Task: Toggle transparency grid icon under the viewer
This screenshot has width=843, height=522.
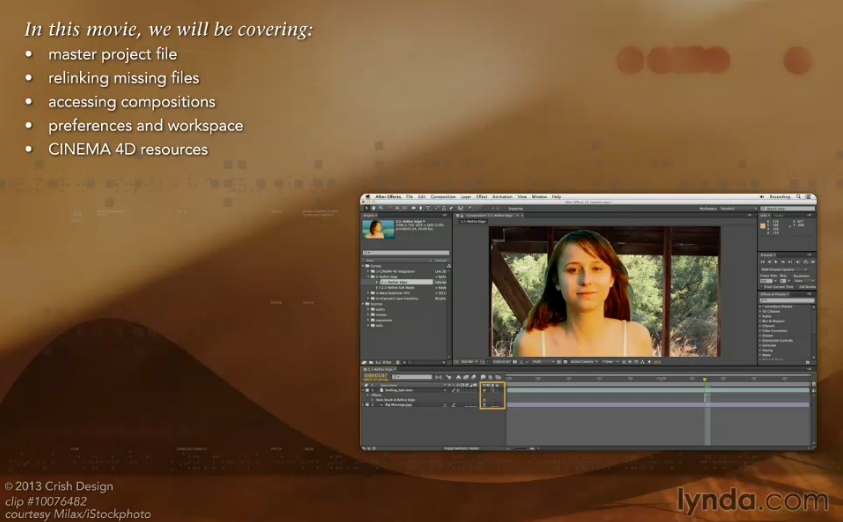Action: [565, 362]
